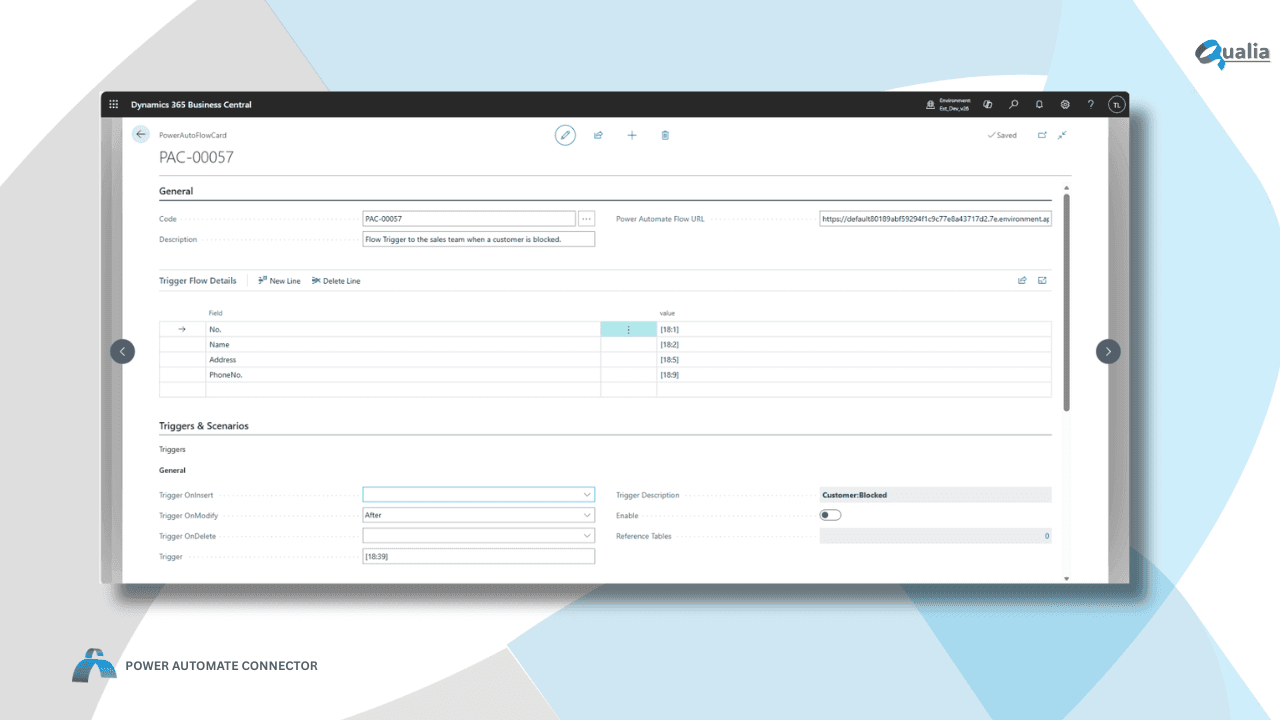
Task: Go to previous slide with left arrow
Action: tap(122, 351)
